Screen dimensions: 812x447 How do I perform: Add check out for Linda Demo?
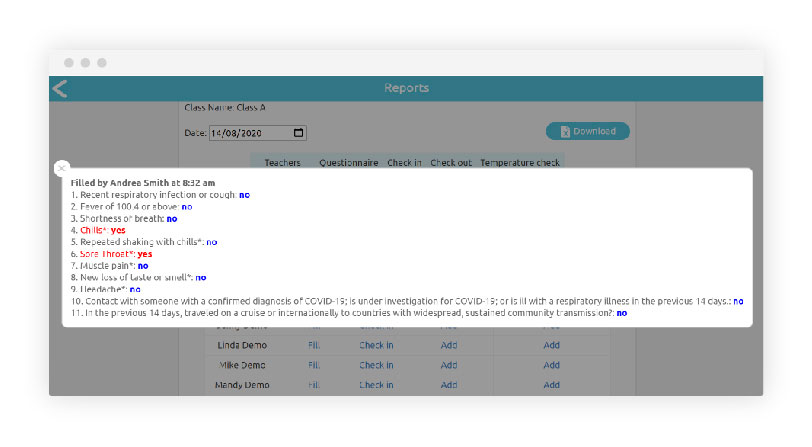(448, 345)
